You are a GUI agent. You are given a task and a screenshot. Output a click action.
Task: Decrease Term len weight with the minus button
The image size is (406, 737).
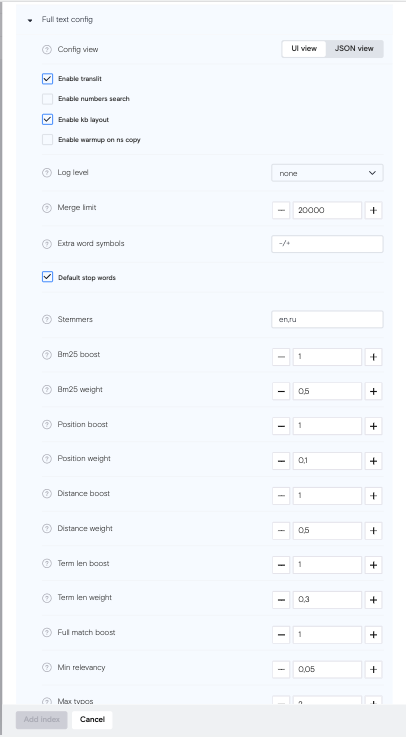click(281, 600)
